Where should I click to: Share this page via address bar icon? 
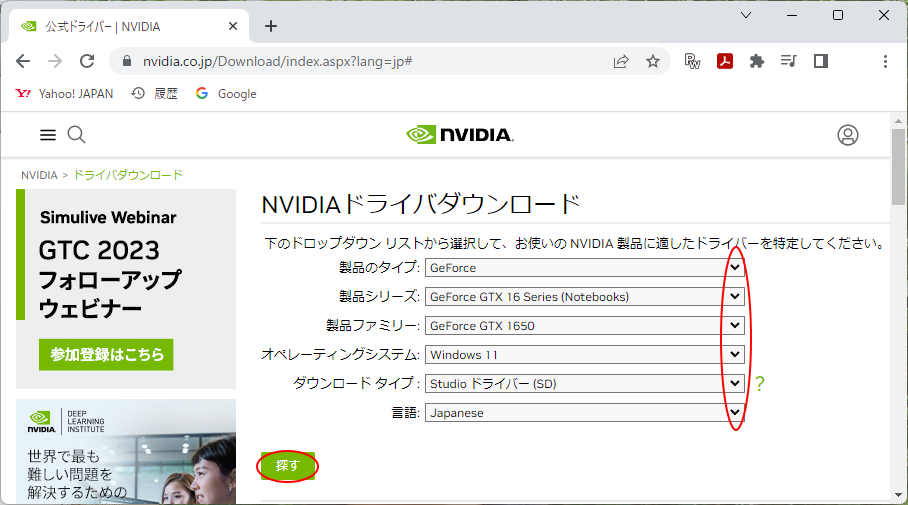621,61
